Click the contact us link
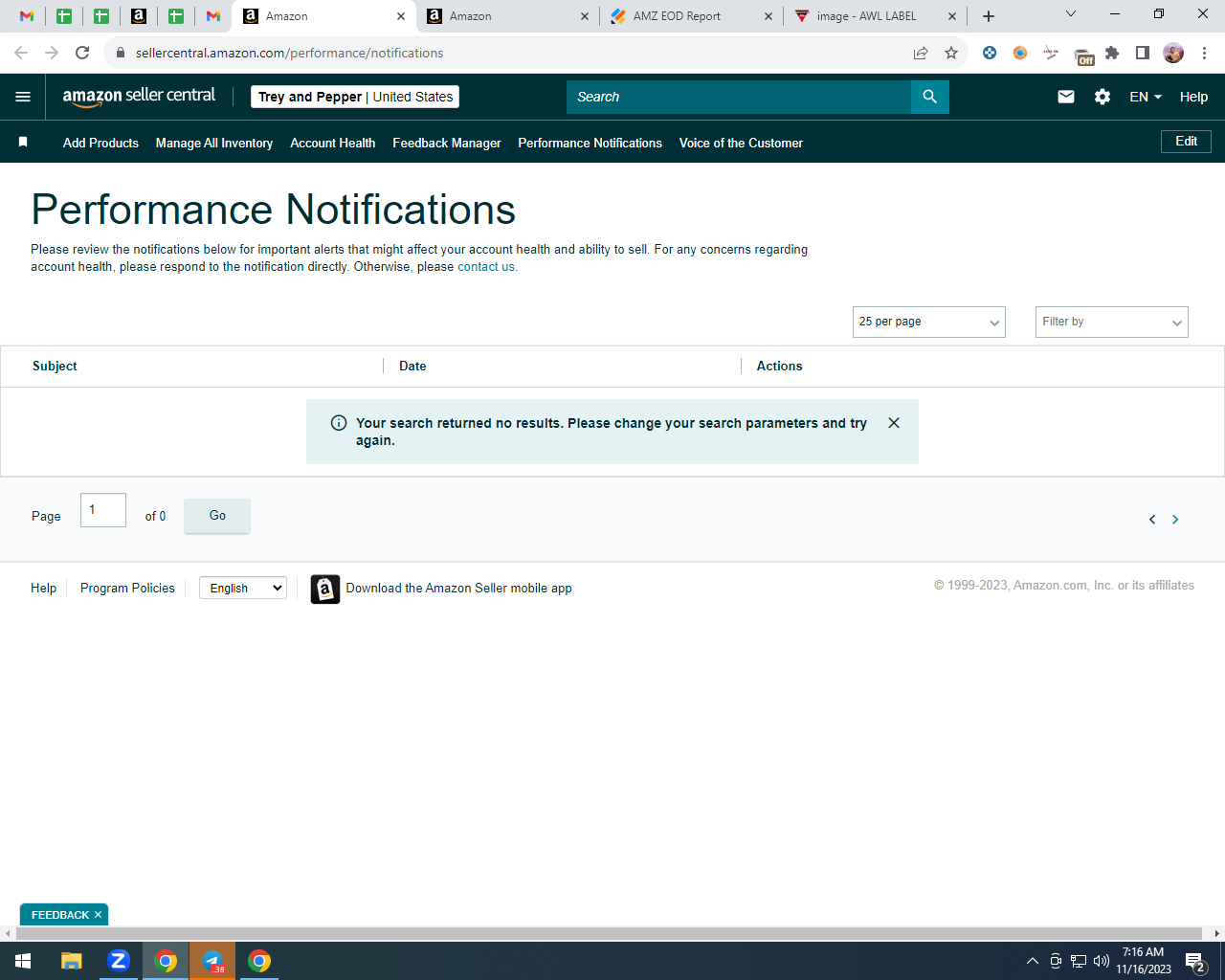This screenshot has height=980, width=1225. (486, 267)
